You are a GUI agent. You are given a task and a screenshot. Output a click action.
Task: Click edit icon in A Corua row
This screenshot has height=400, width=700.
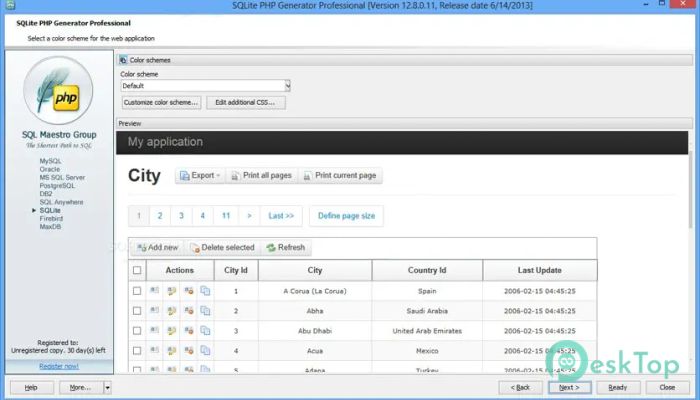tap(171, 291)
